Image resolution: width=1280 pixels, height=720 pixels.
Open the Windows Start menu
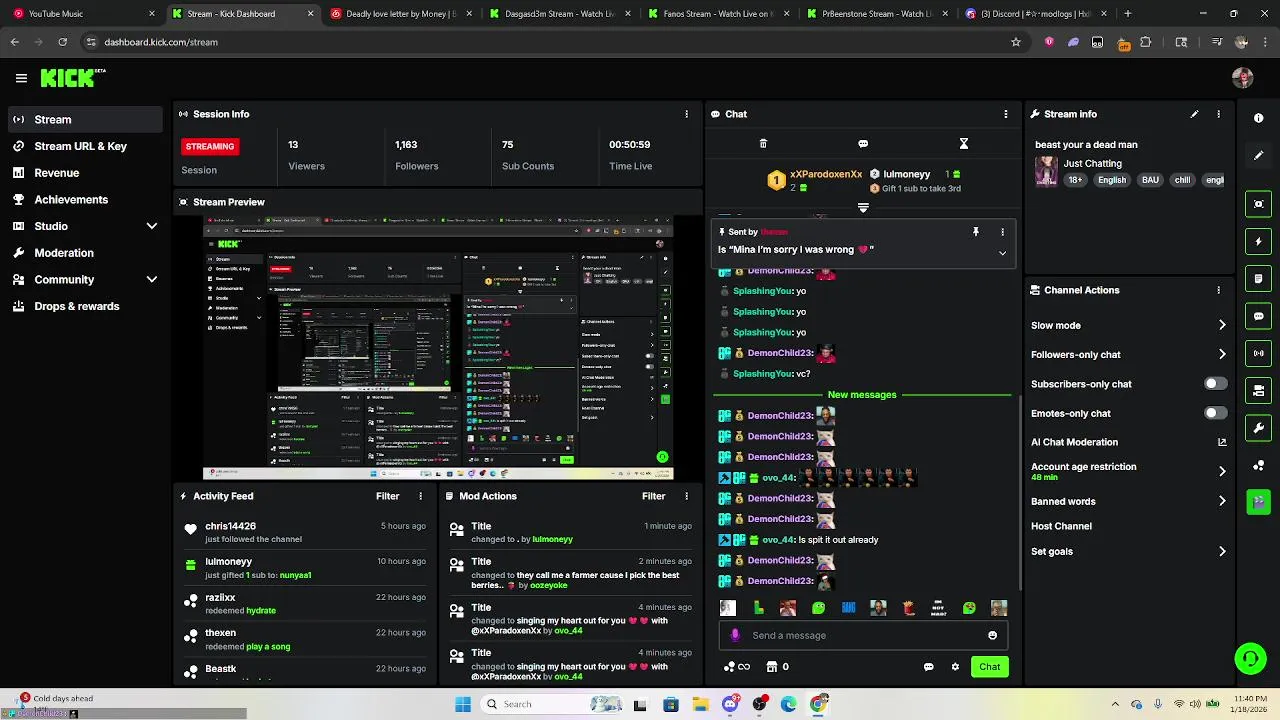click(463, 704)
